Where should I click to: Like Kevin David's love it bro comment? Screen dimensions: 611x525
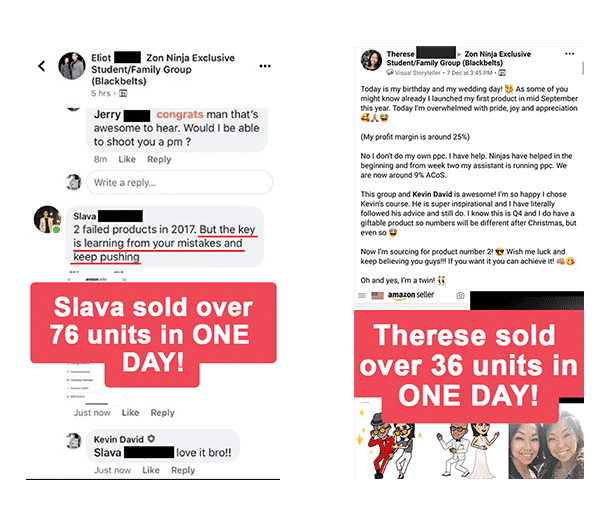click(151, 470)
